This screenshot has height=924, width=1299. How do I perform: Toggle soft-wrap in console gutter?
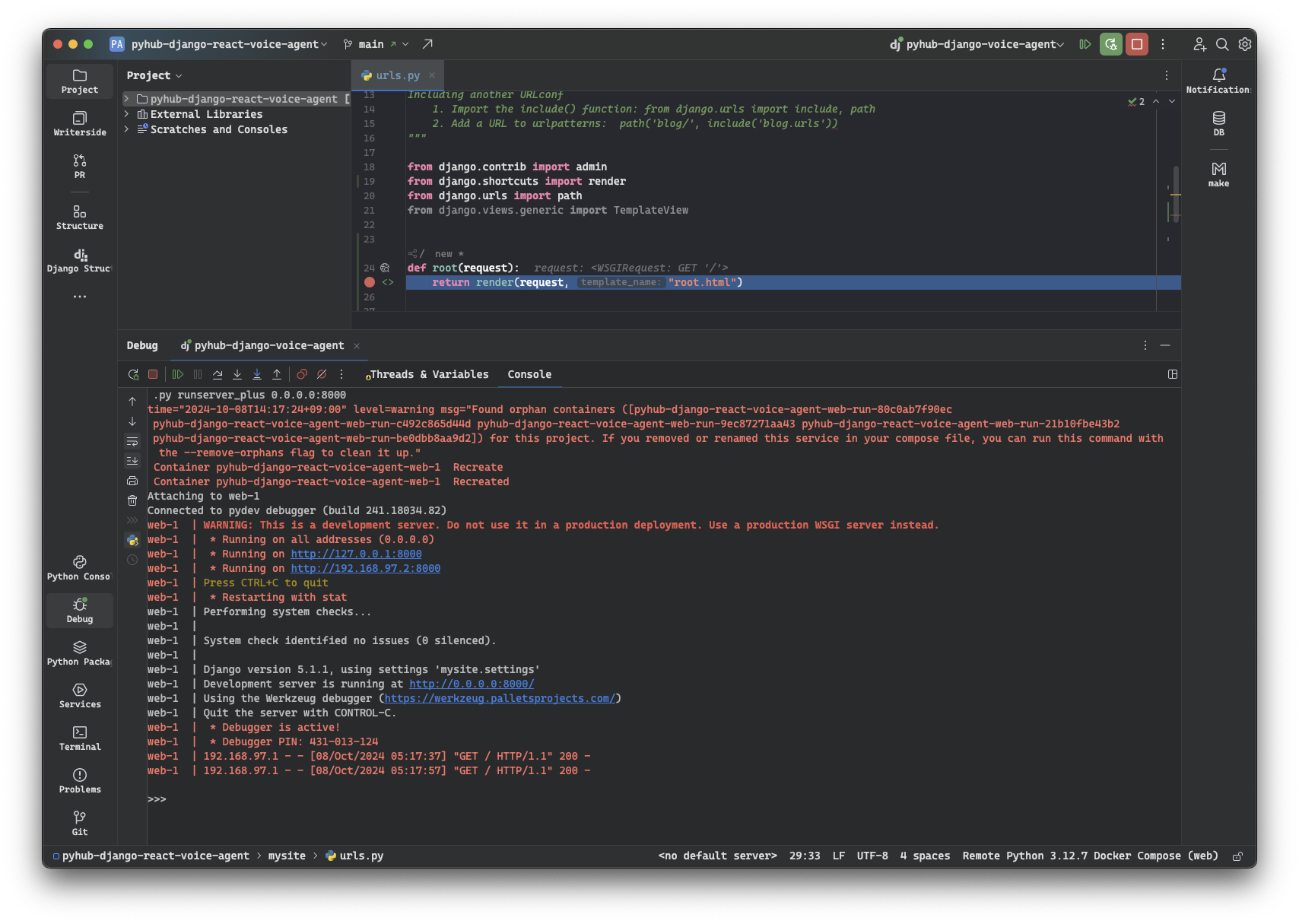pyautogui.click(x=132, y=441)
